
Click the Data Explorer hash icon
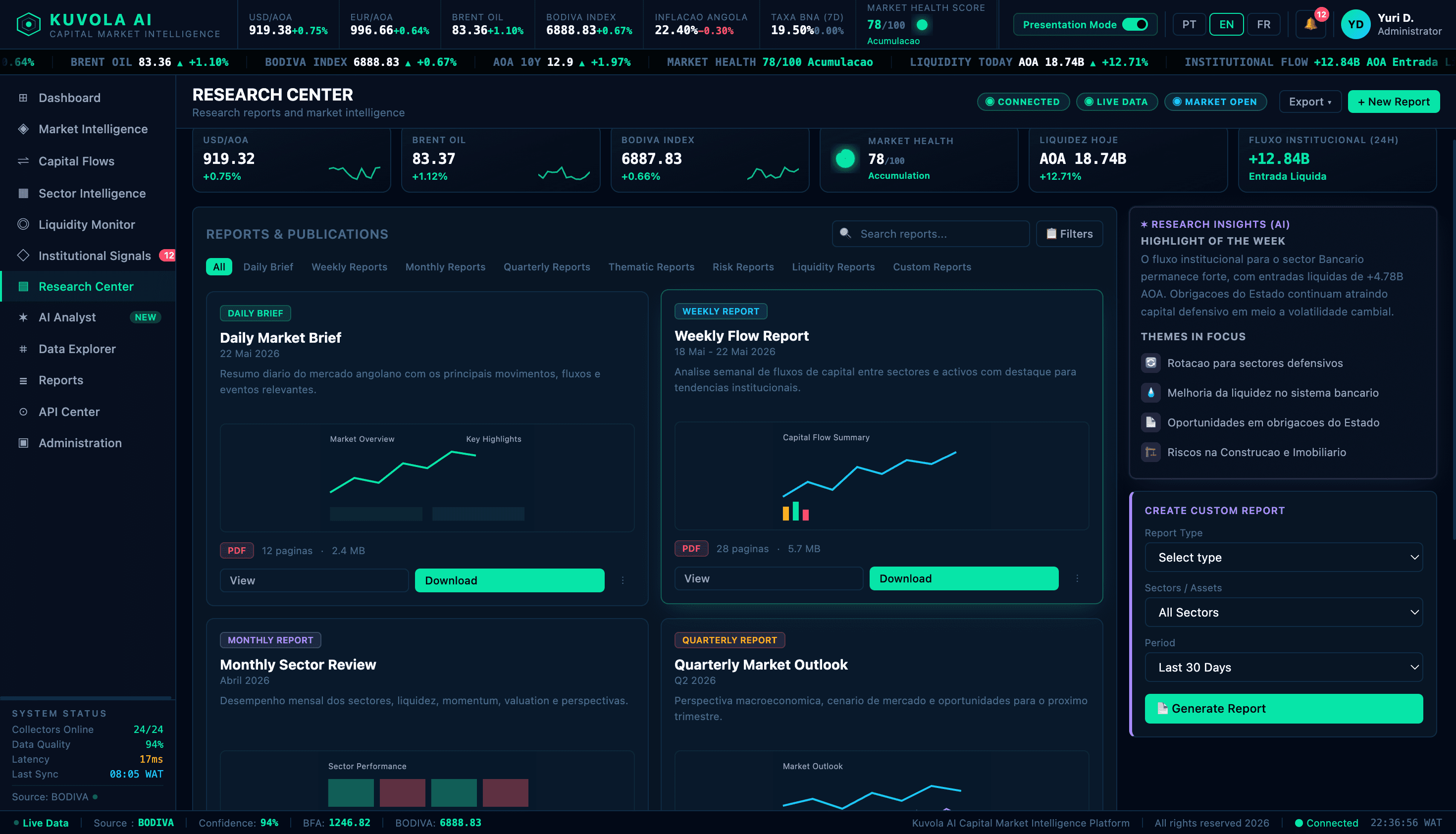(23, 350)
